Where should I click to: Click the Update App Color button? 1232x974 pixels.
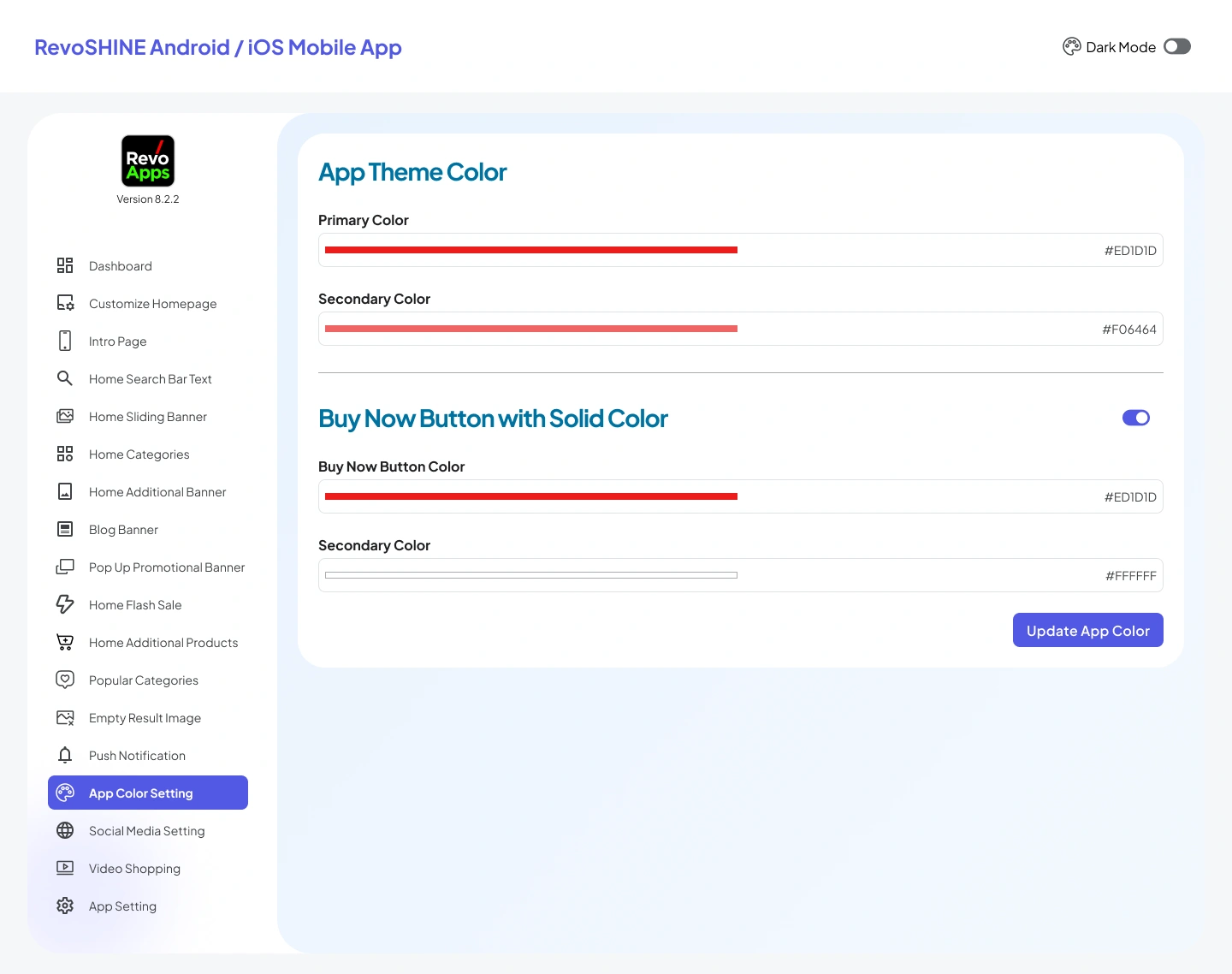pyautogui.click(x=1087, y=630)
